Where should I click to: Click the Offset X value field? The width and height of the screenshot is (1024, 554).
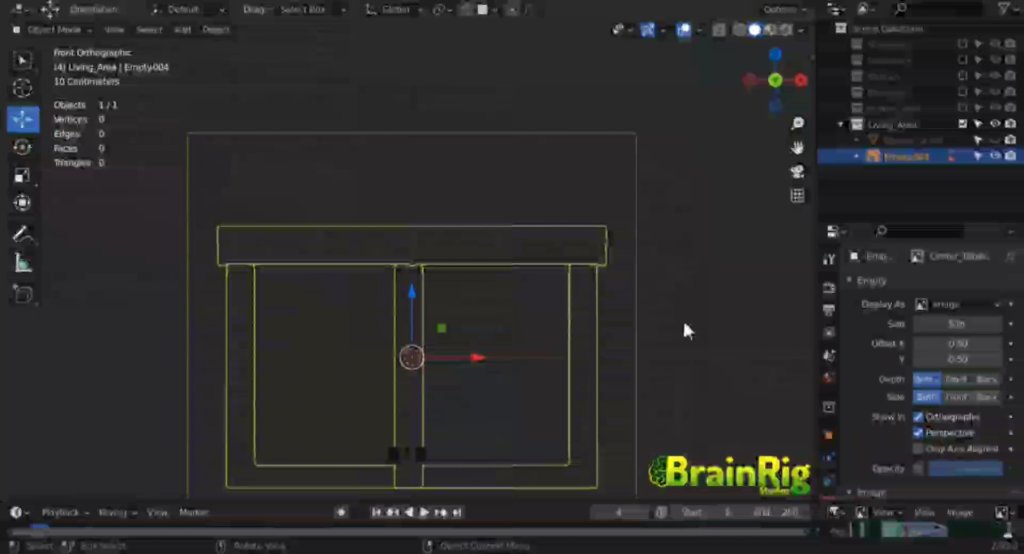[957, 344]
